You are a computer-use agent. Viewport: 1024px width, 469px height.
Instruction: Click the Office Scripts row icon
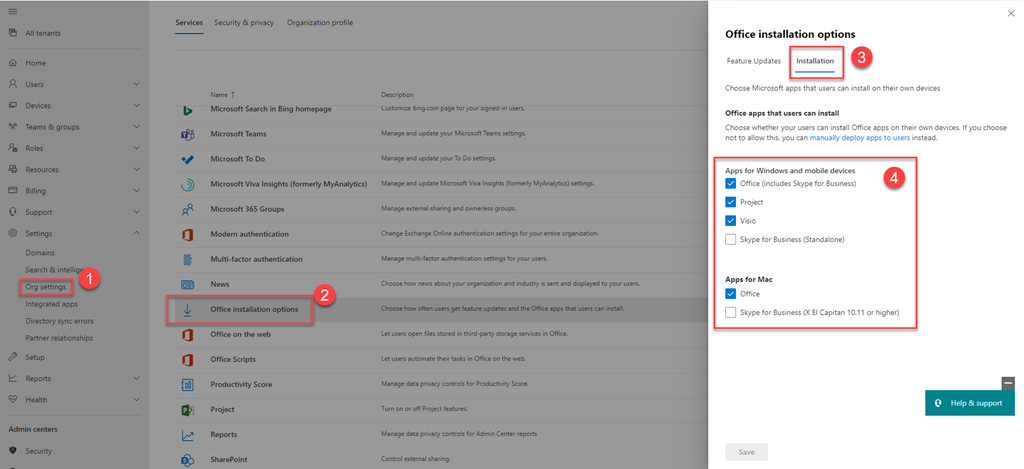tap(187, 359)
